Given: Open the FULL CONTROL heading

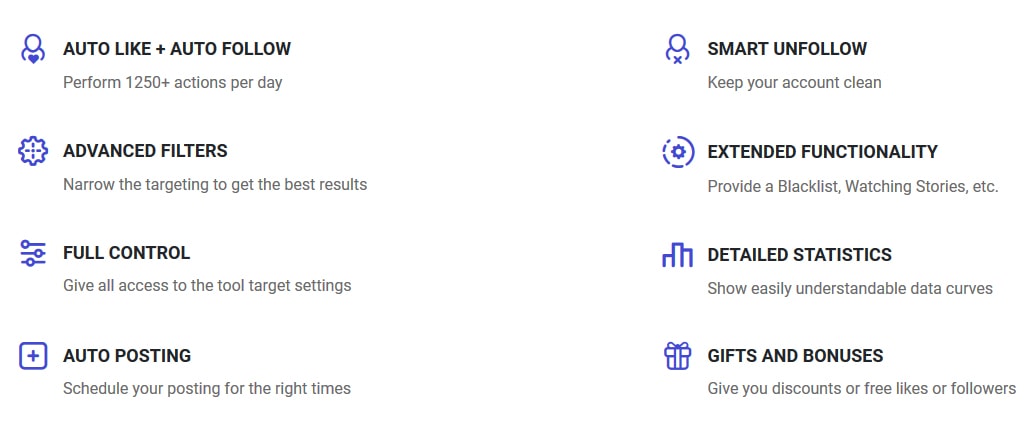Looking at the screenshot, I should 127,253.
